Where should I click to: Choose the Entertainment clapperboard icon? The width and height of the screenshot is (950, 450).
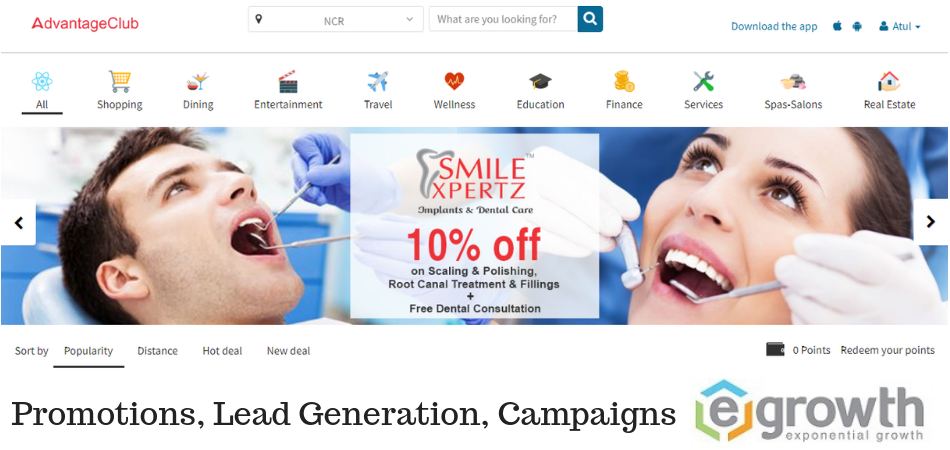tap(288, 81)
